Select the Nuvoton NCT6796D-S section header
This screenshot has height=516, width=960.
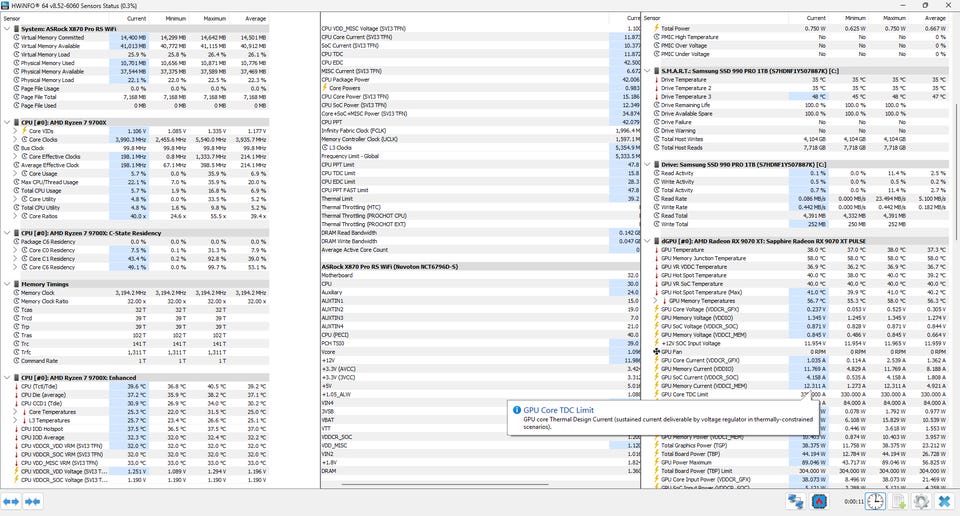[x=481, y=267]
